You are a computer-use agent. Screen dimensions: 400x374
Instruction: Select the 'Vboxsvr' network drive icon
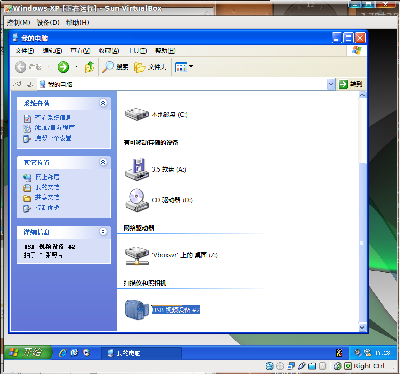coord(137,255)
